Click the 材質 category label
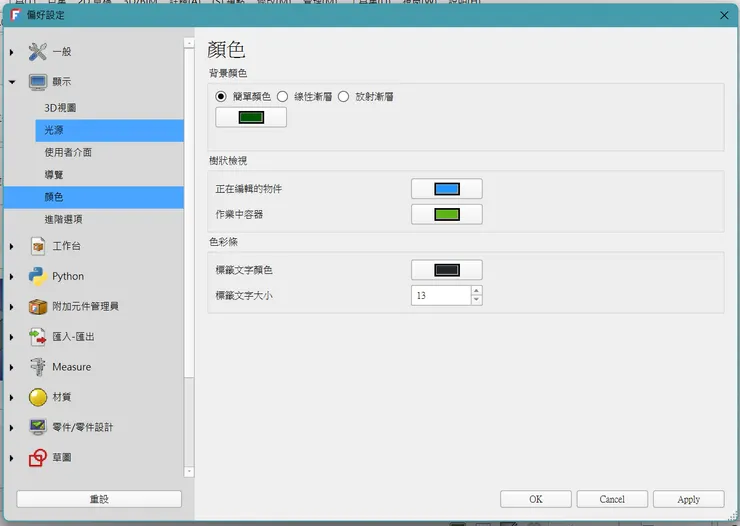This screenshot has height=526, width=740. (62, 397)
